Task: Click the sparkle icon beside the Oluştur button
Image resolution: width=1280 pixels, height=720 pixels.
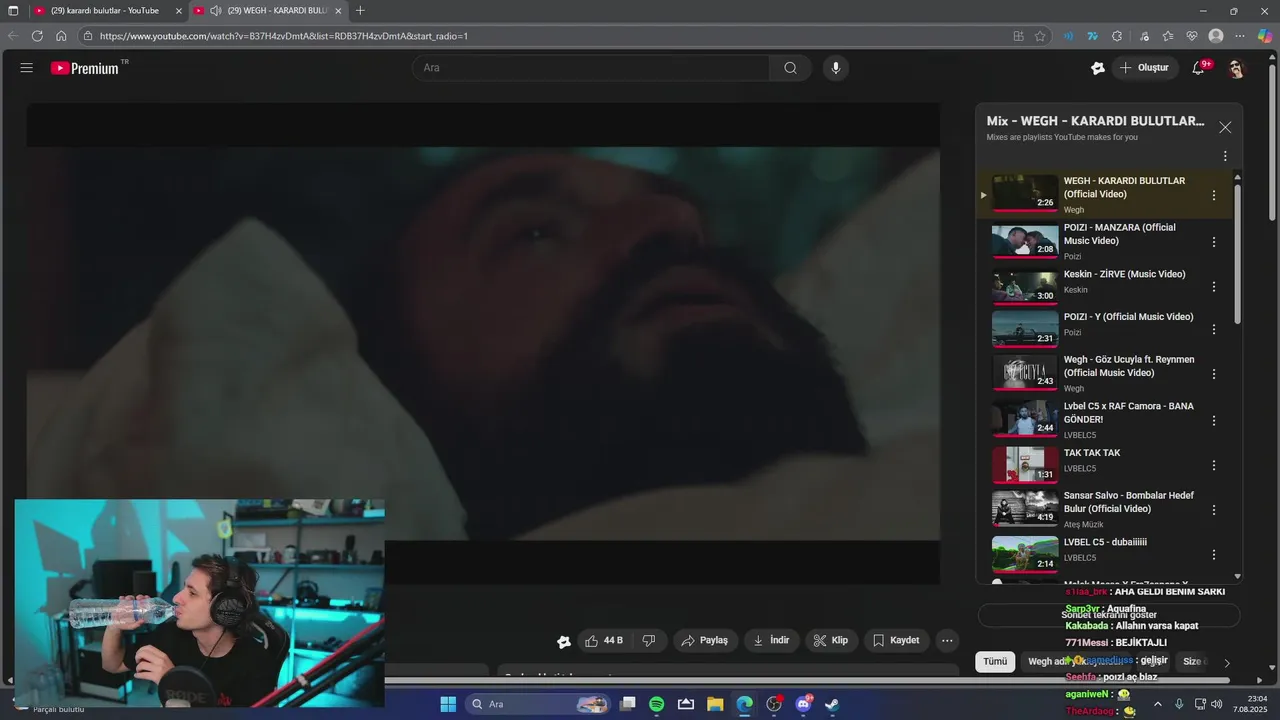Action: click(1098, 68)
